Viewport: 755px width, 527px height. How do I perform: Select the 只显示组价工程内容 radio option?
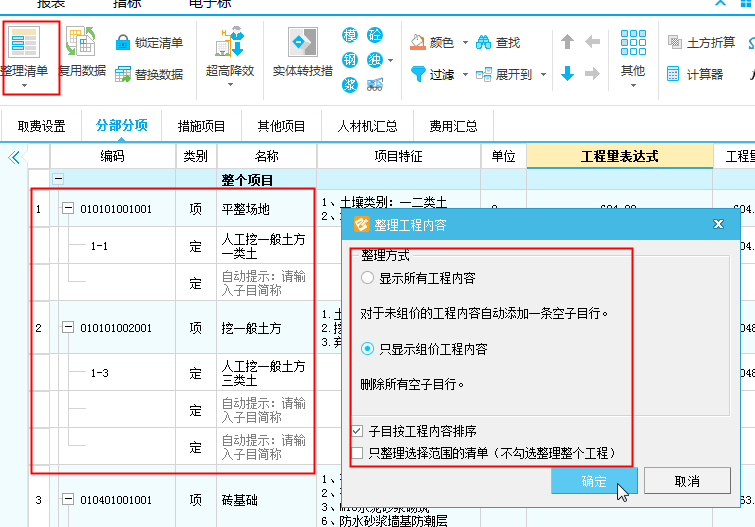click(x=368, y=349)
